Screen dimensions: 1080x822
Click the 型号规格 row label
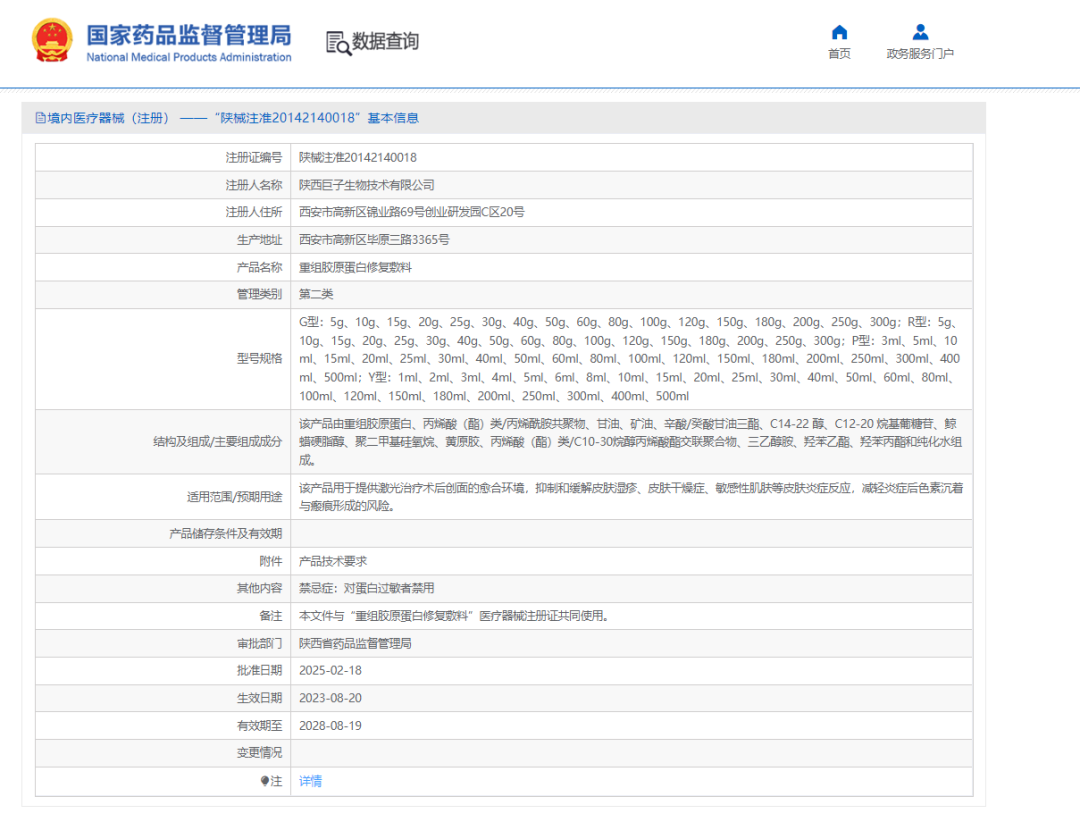(260, 359)
